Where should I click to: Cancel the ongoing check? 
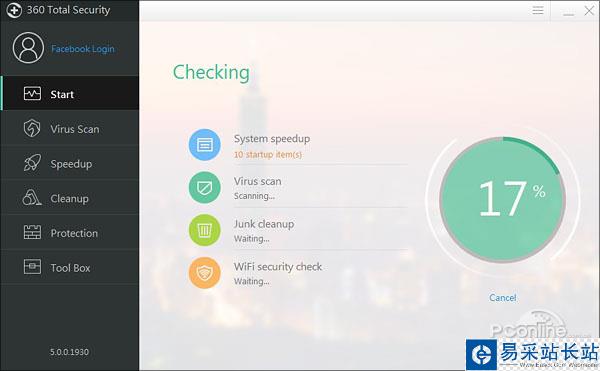coord(502,298)
